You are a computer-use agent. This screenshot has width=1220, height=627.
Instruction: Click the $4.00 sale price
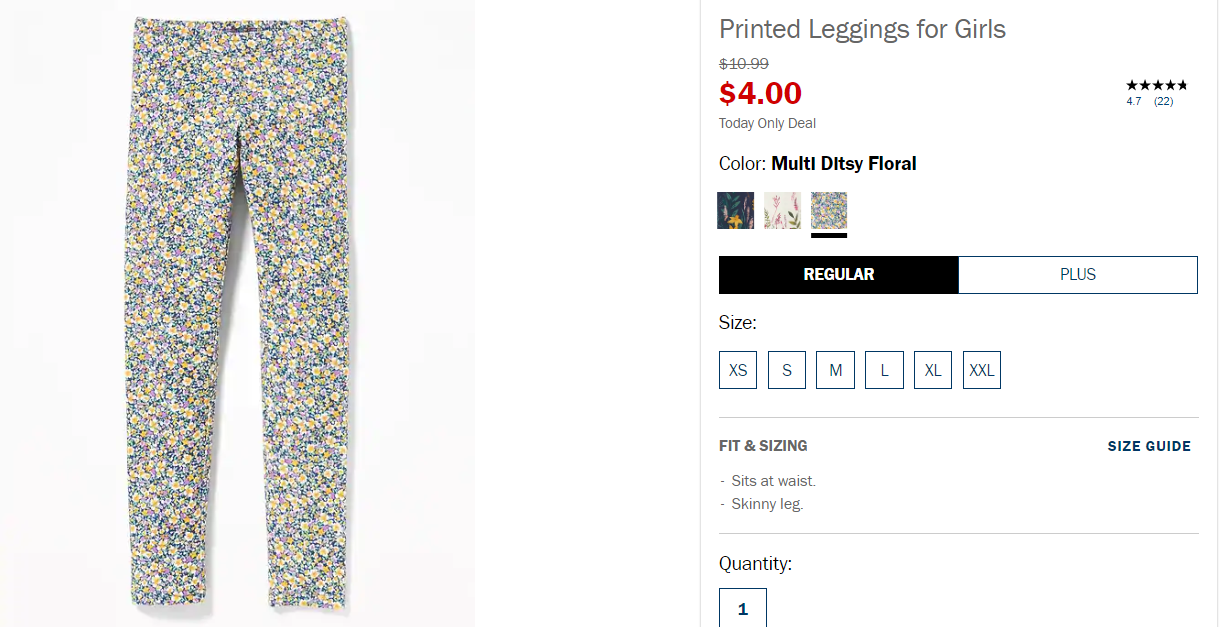coord(760,93)
